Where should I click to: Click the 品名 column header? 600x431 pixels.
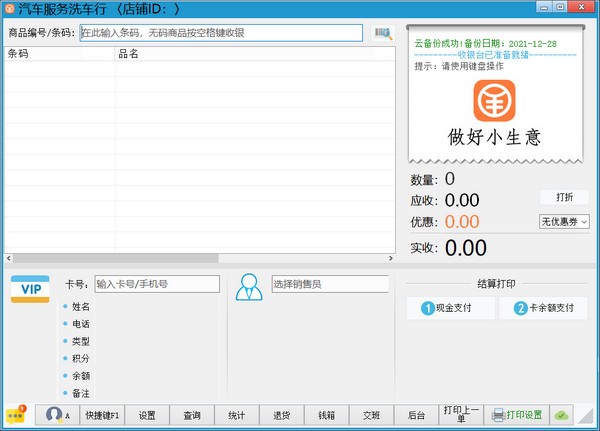pyautogui.click(x=255, y=54)
